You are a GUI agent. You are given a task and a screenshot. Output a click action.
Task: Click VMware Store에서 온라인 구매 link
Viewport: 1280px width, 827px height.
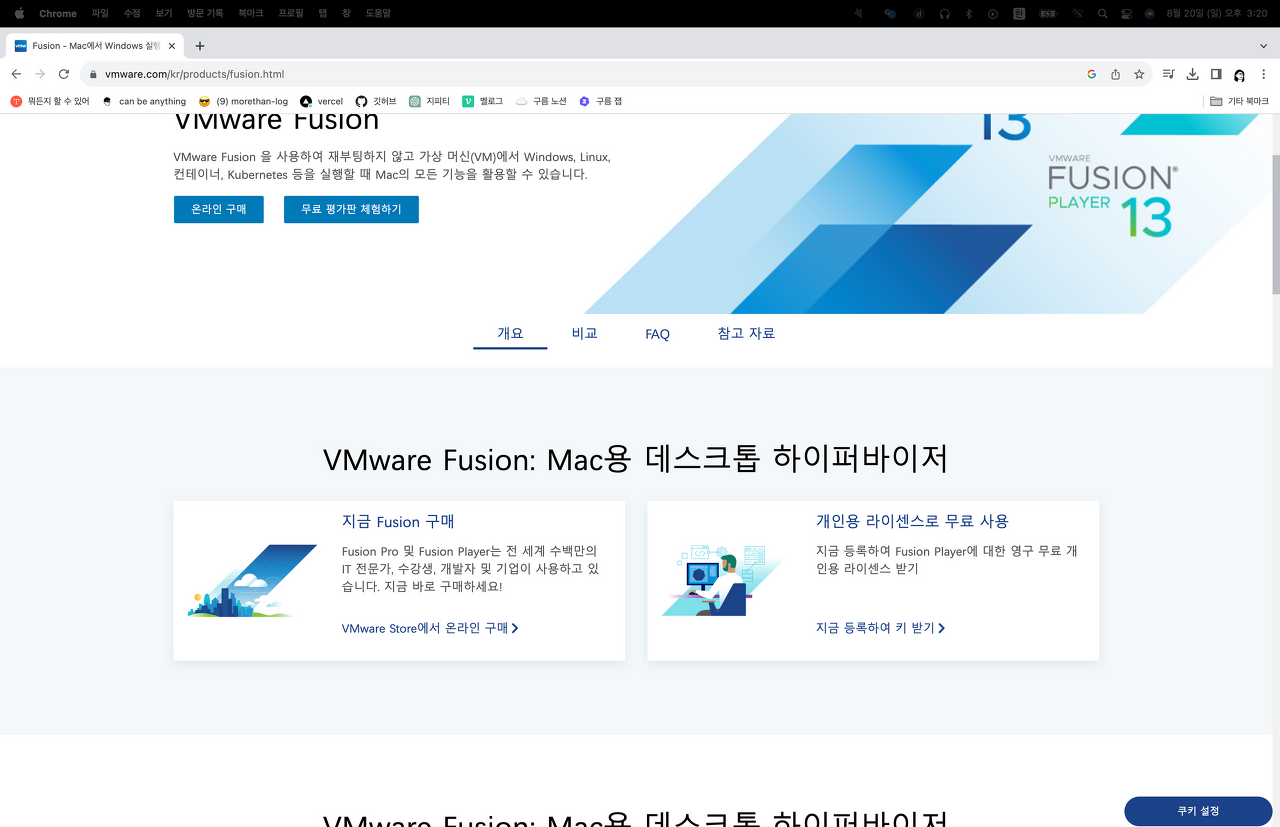pyautogui.click(x=430, y=628)
